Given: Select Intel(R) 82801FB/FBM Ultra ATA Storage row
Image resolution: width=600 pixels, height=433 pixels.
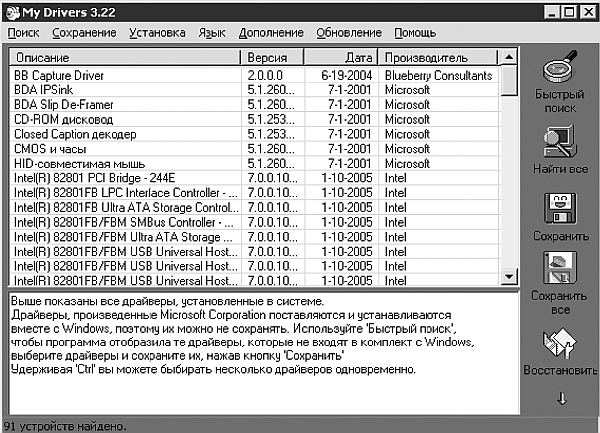Looking at the screenshot, I should point(254,237).
